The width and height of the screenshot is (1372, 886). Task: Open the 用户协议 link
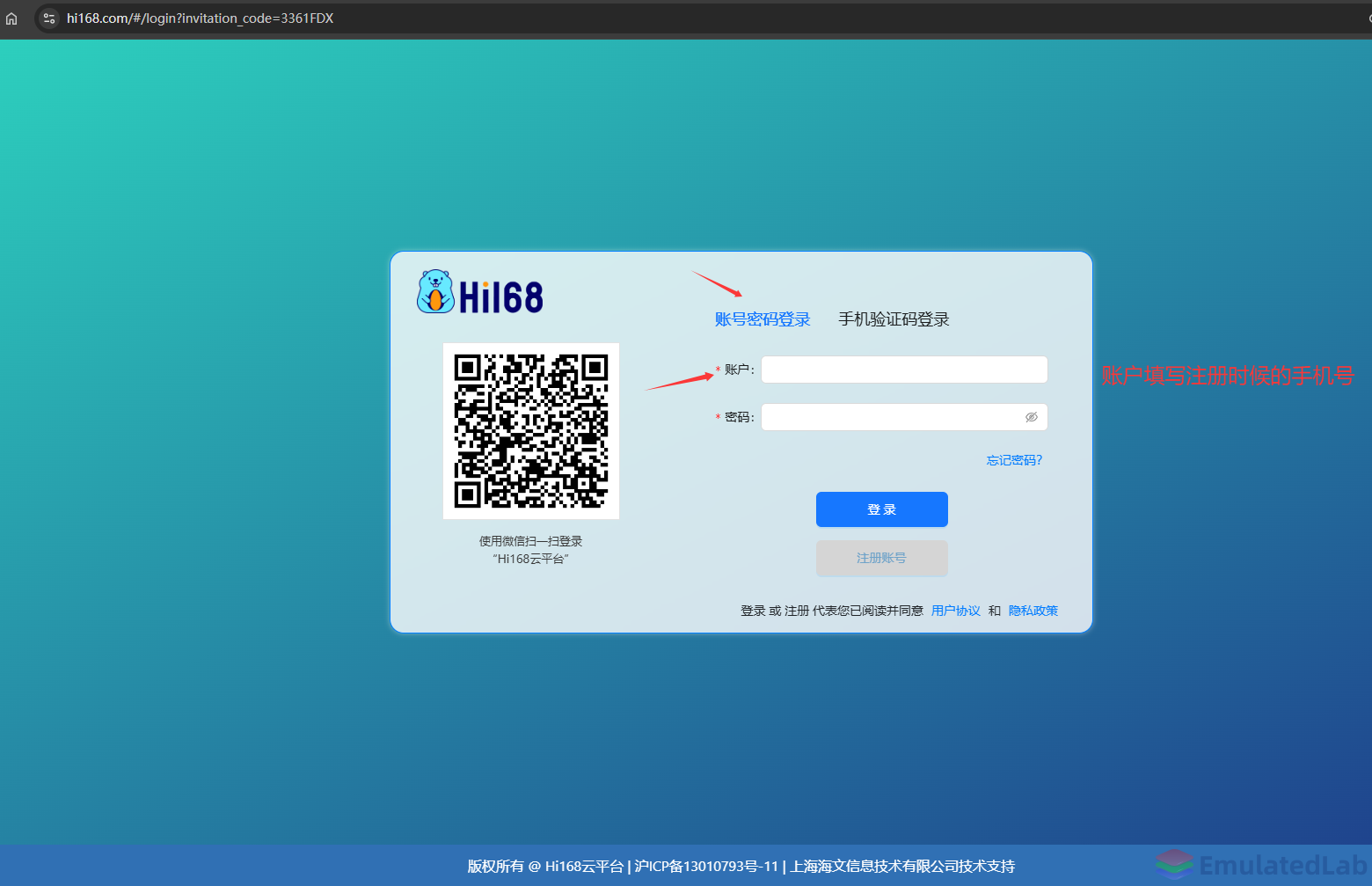coord(956,611)
